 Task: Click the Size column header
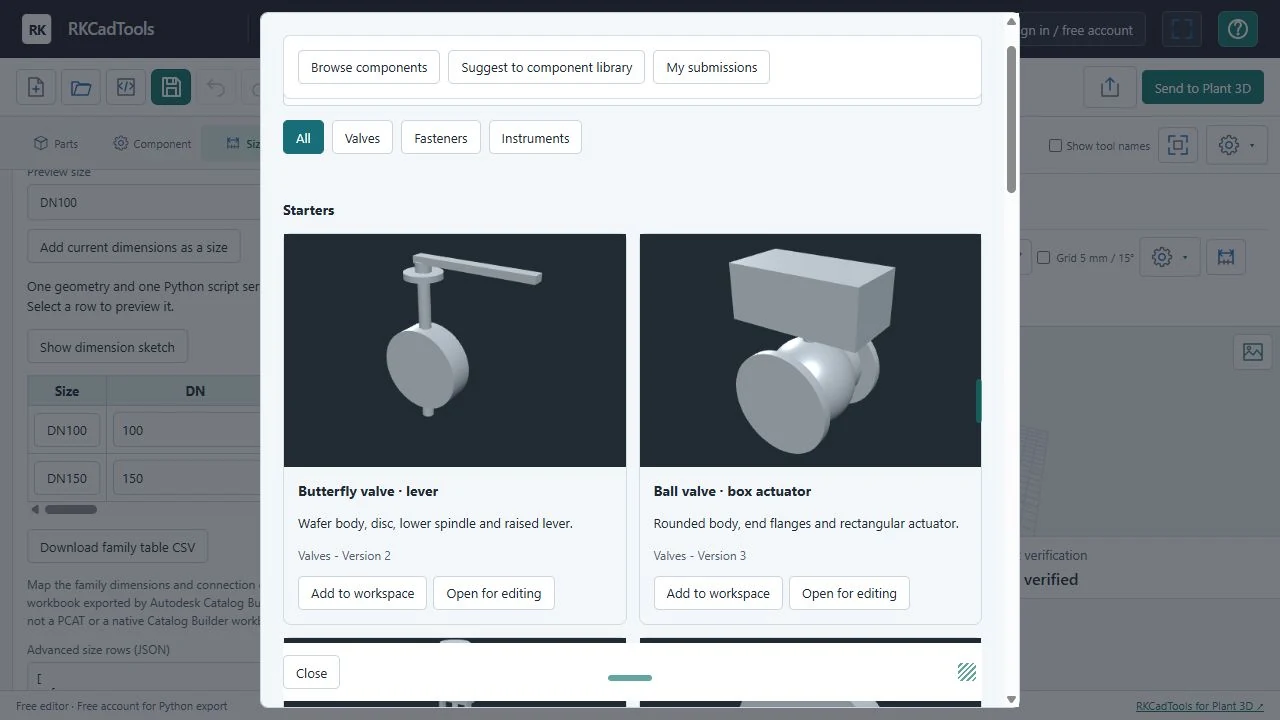pos(67,391)
